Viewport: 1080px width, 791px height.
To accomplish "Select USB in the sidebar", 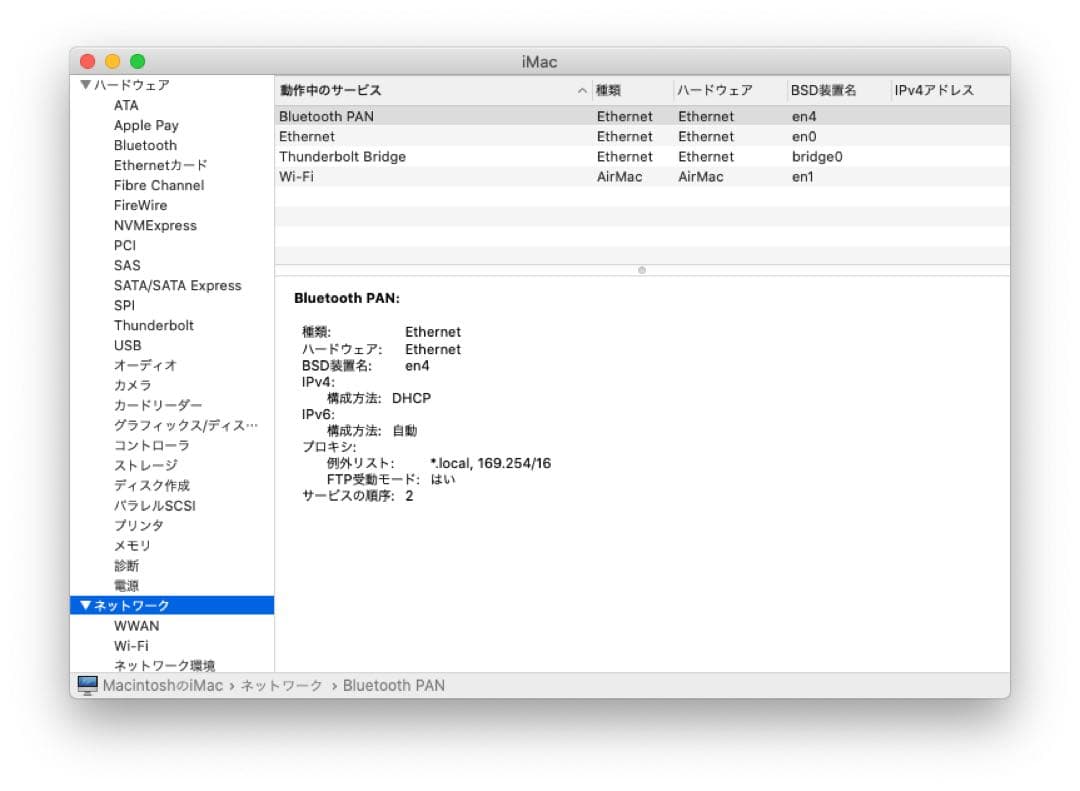I will 127,345.
